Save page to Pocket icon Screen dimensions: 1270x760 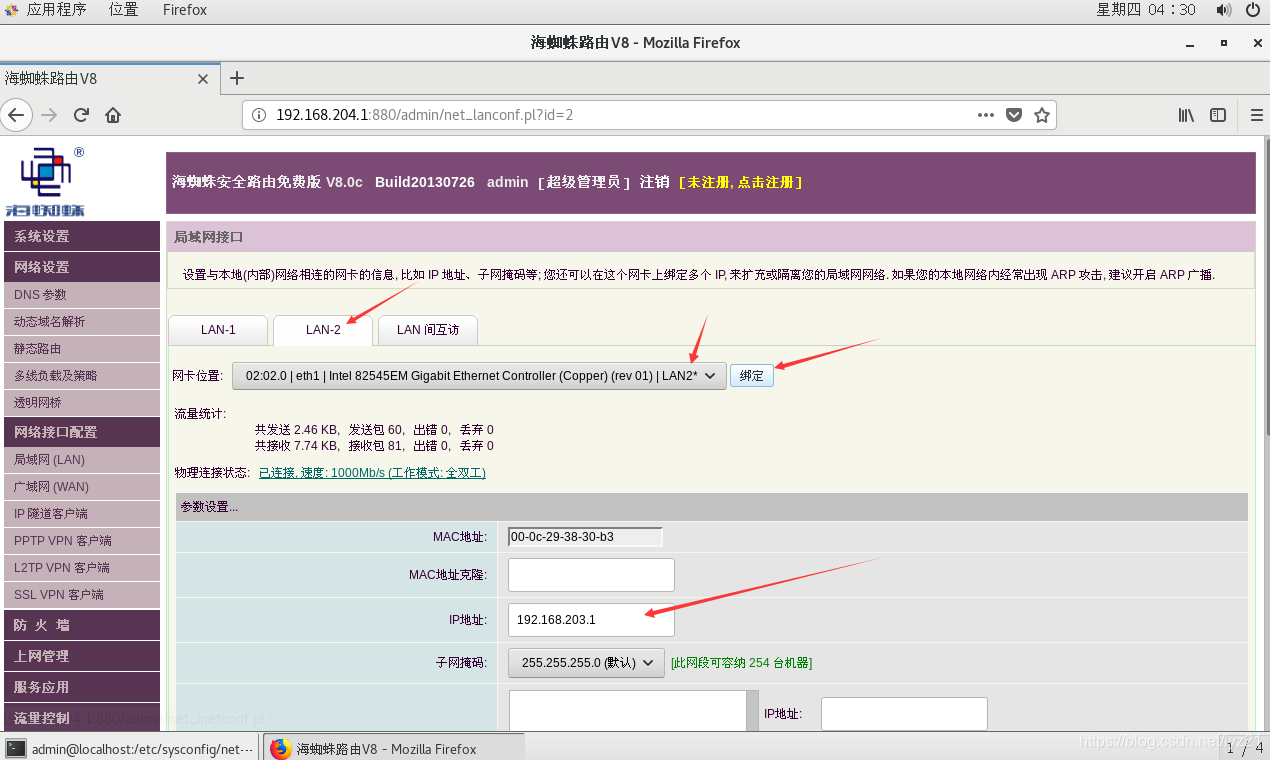click(x=1014, y=115)
